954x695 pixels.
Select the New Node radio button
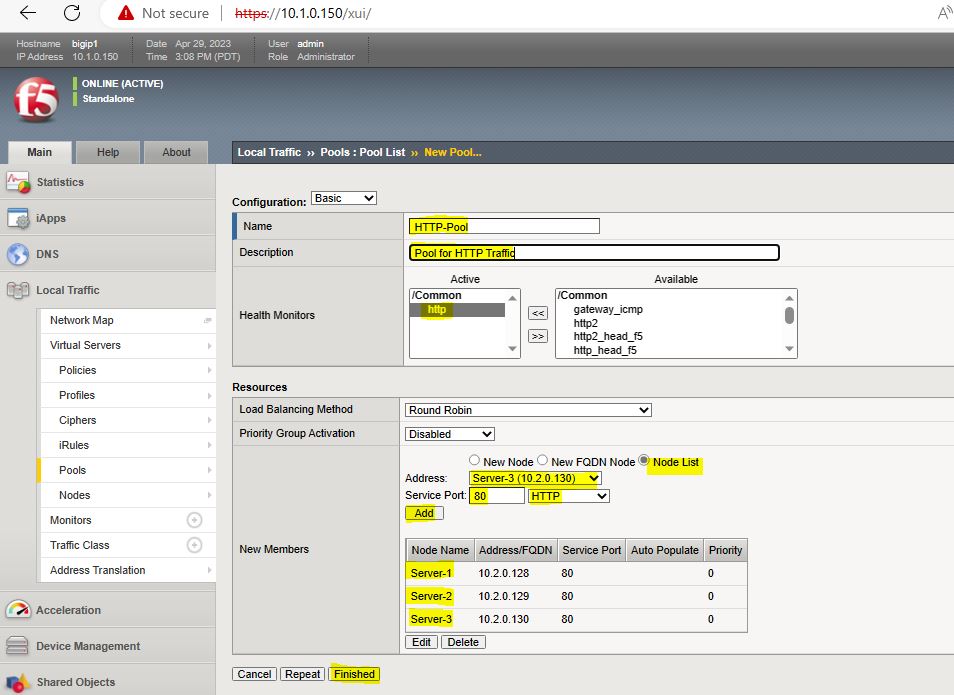(x=474, y=461)
